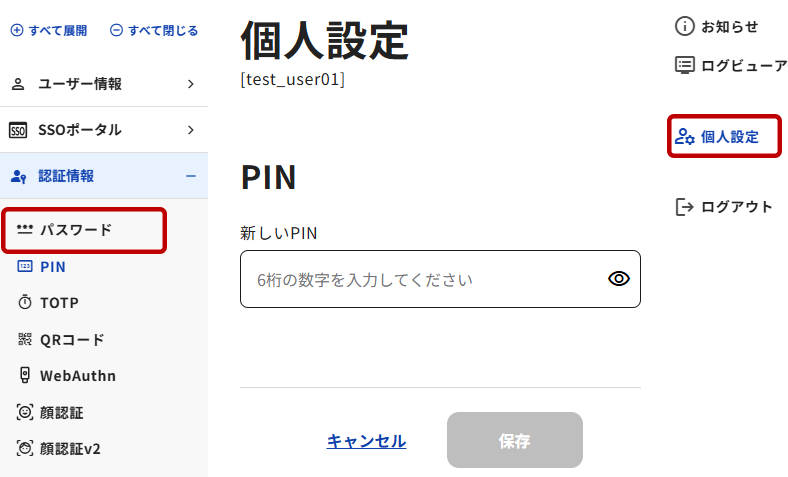Open the ログビューア log viewer icon
Image resolution: width=788 pixels, height=477 pixels.
(x=685, y=66)
